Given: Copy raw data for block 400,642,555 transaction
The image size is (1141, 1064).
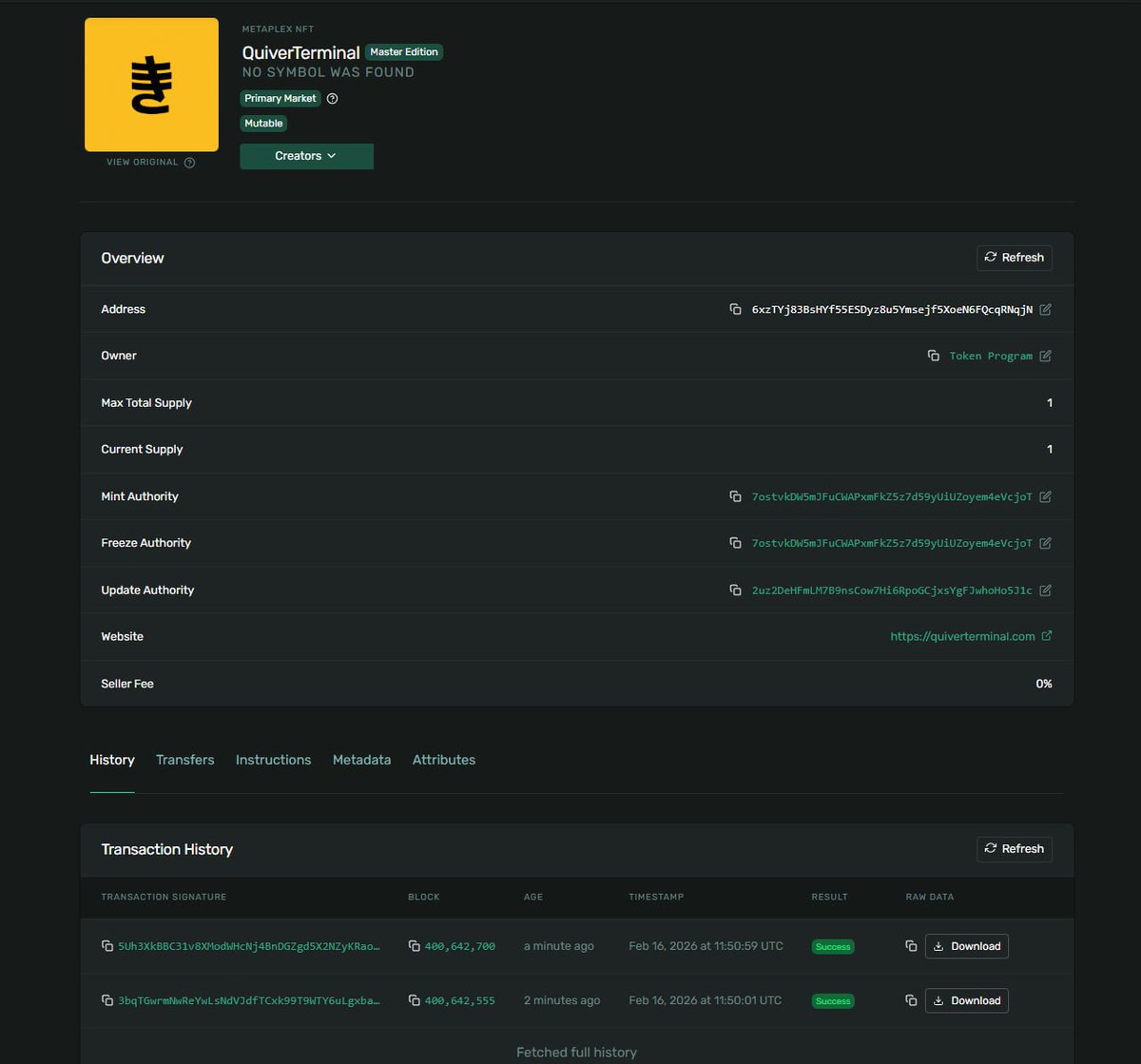Looking at the screenshot, I should [x=911, y=1000].
